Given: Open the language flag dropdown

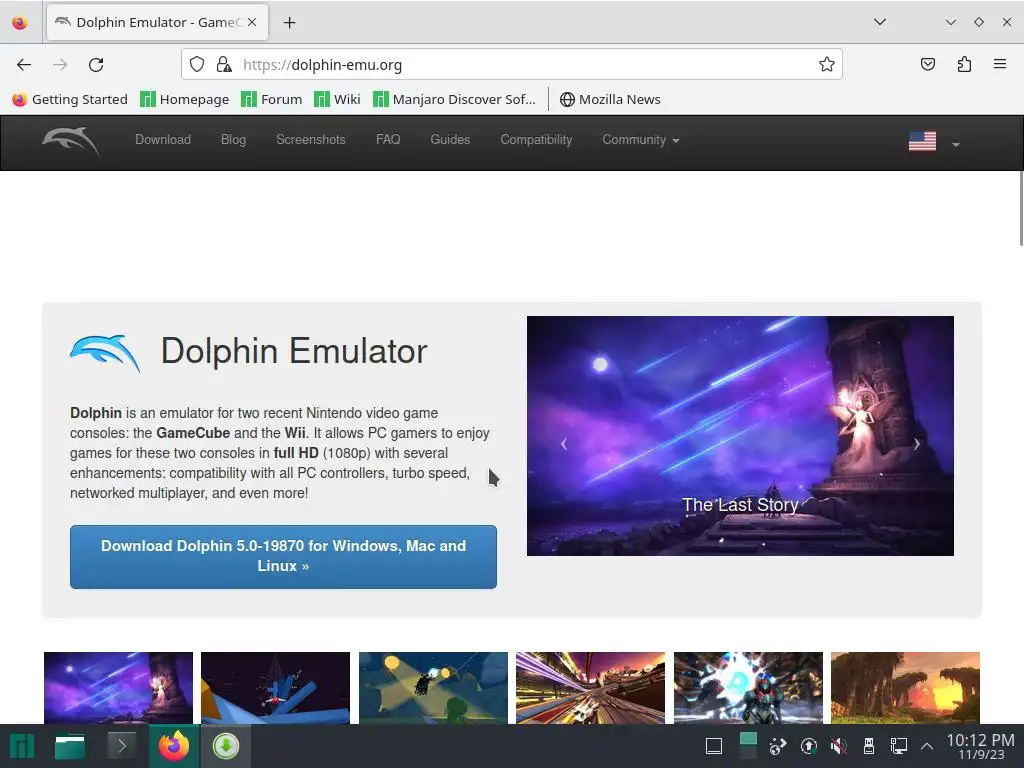Looking at the screenshot, I should pyautogui.click(x=934, y=141).
